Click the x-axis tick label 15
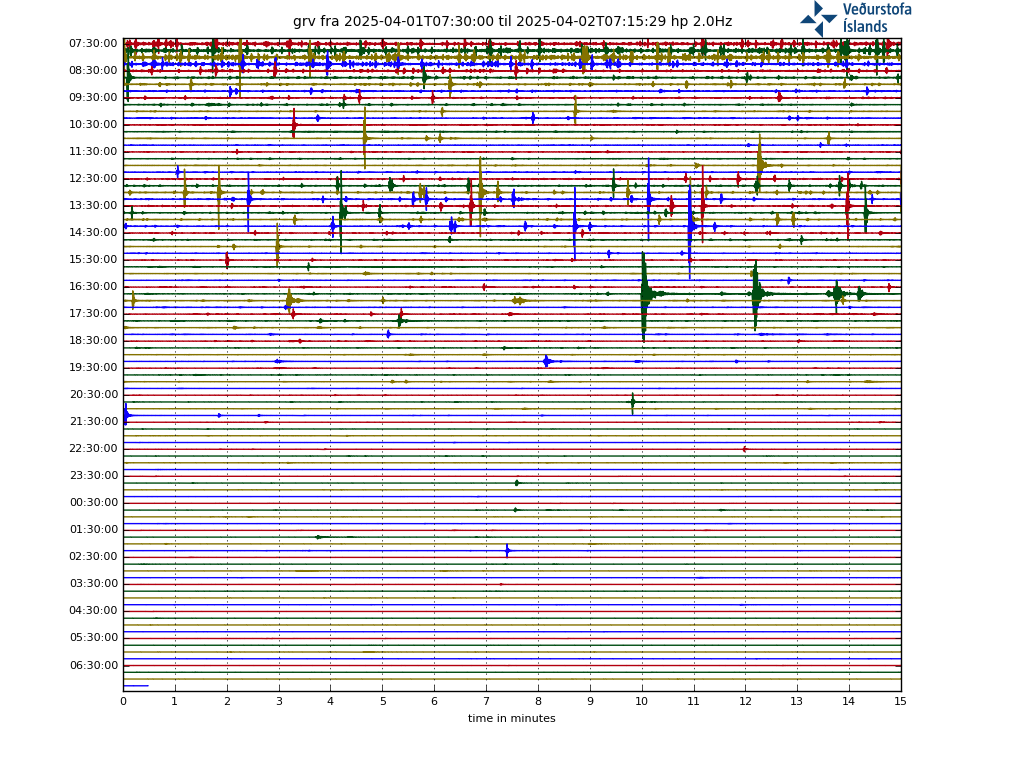Image resolution: width=1024 pixels, height=768 pixels. (901, 701)
